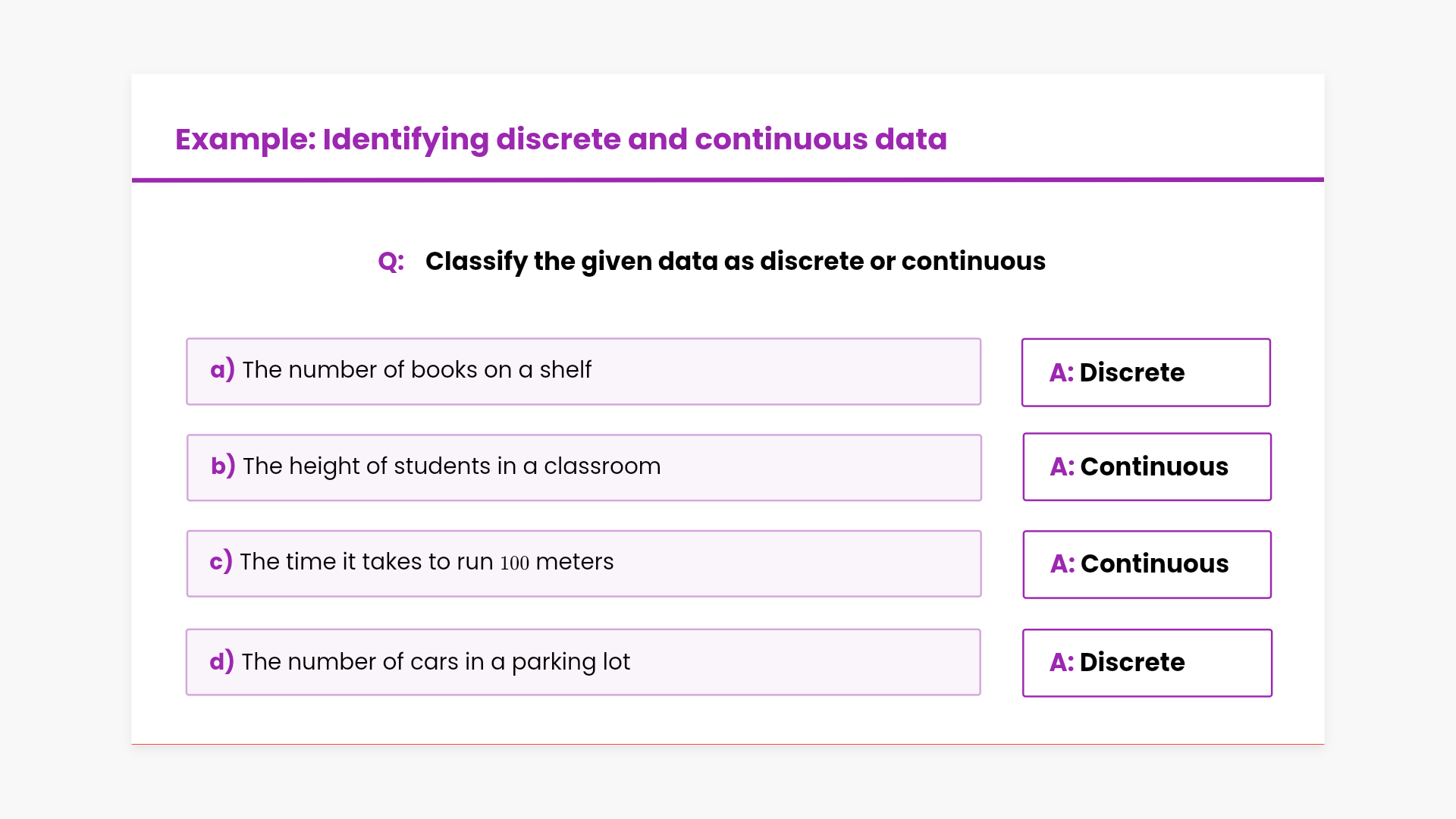Click the "Continuous" answer box for student height
The image size is (1456, 819).
[x=1146, y=467]
